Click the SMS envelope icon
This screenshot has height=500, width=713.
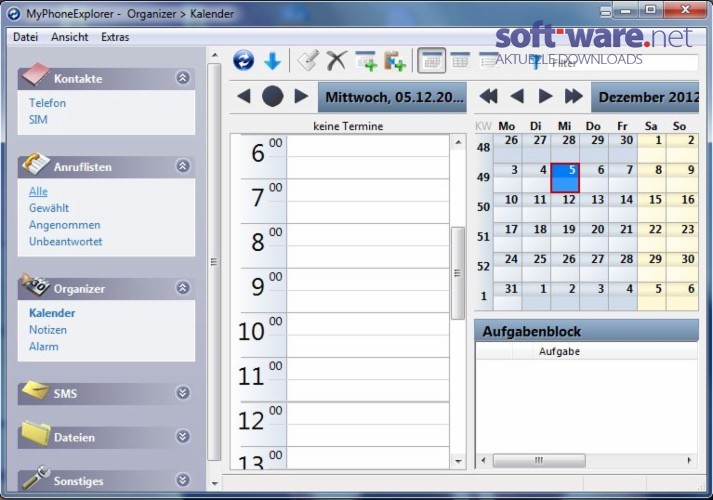[x=35, y=390]
